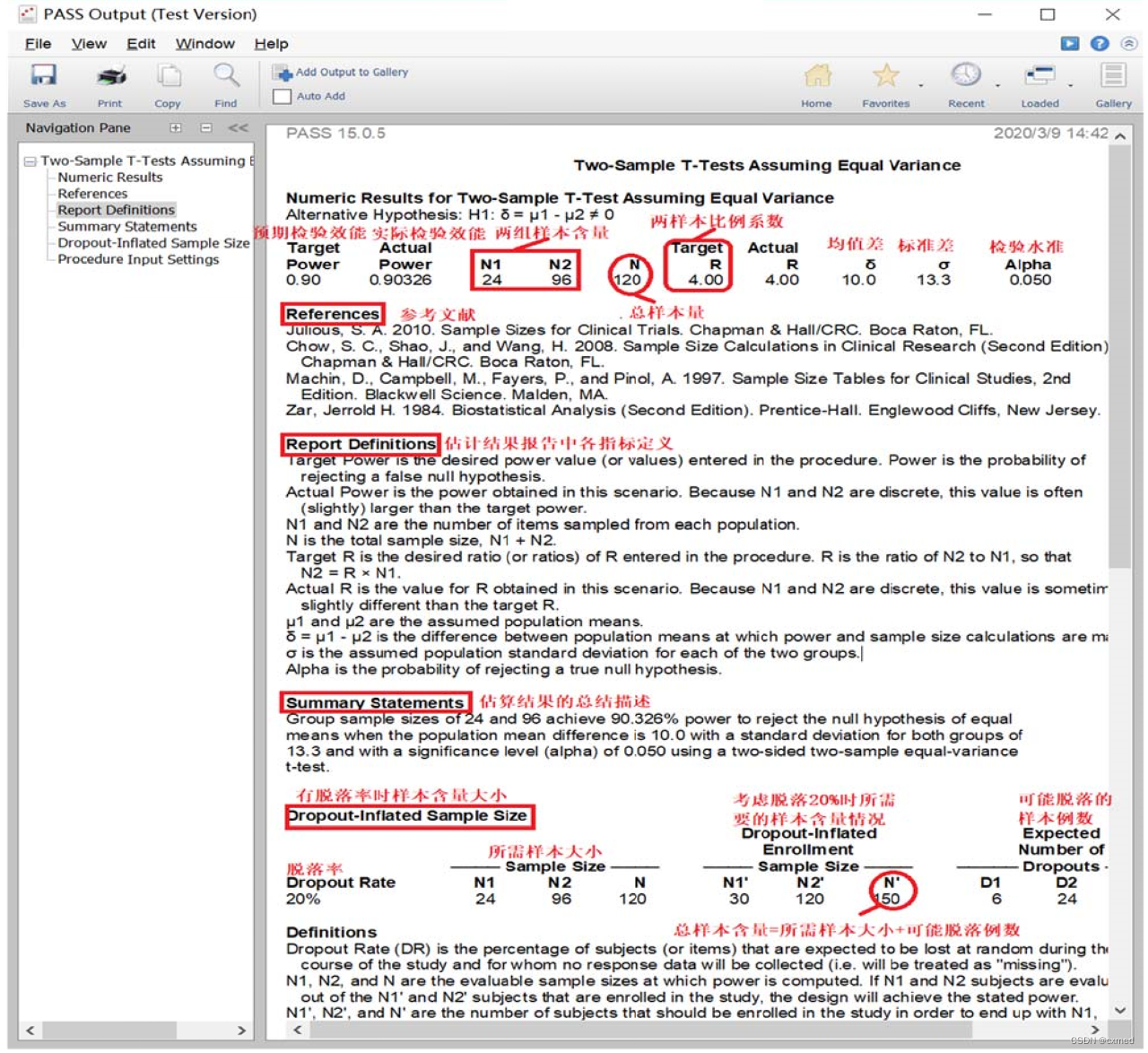Select Procedure Input Settings tree item
1148x1053 pixels.
tap(138, 259)
